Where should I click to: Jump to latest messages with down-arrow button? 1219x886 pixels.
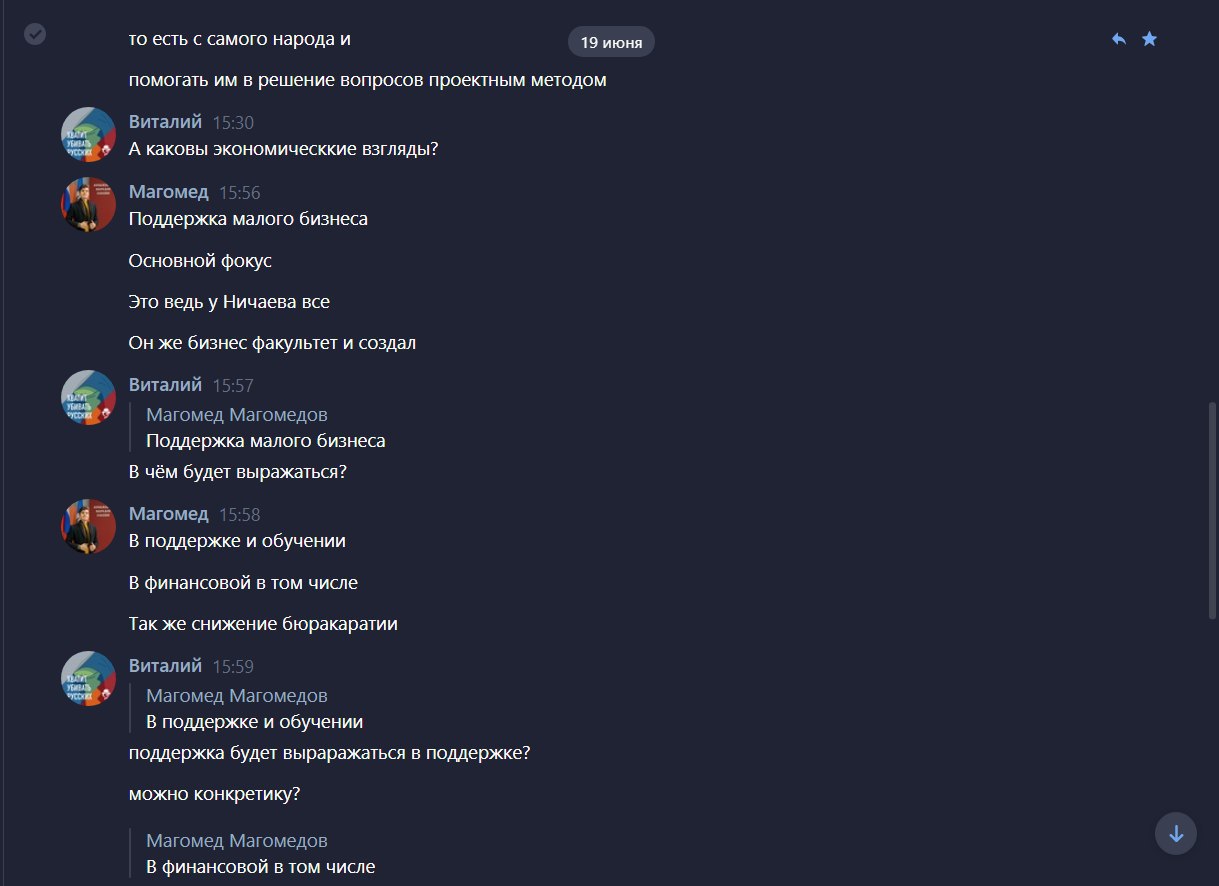pos(1176,833)
